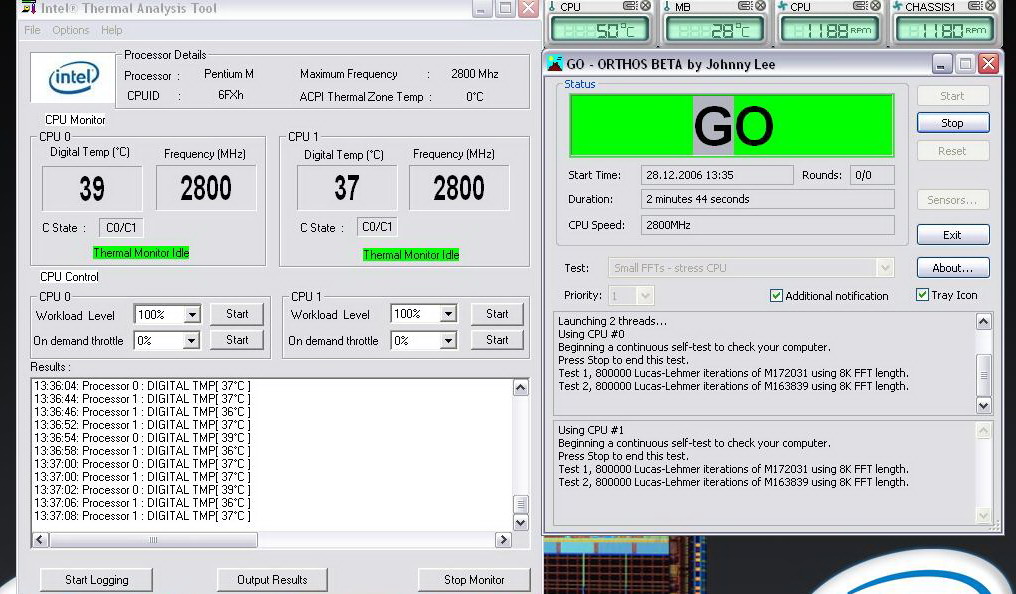Click the dock icon on MB widget
The height and width of the screenshot is (594, 1016).
pyautogui.click(x=745, y=6)
